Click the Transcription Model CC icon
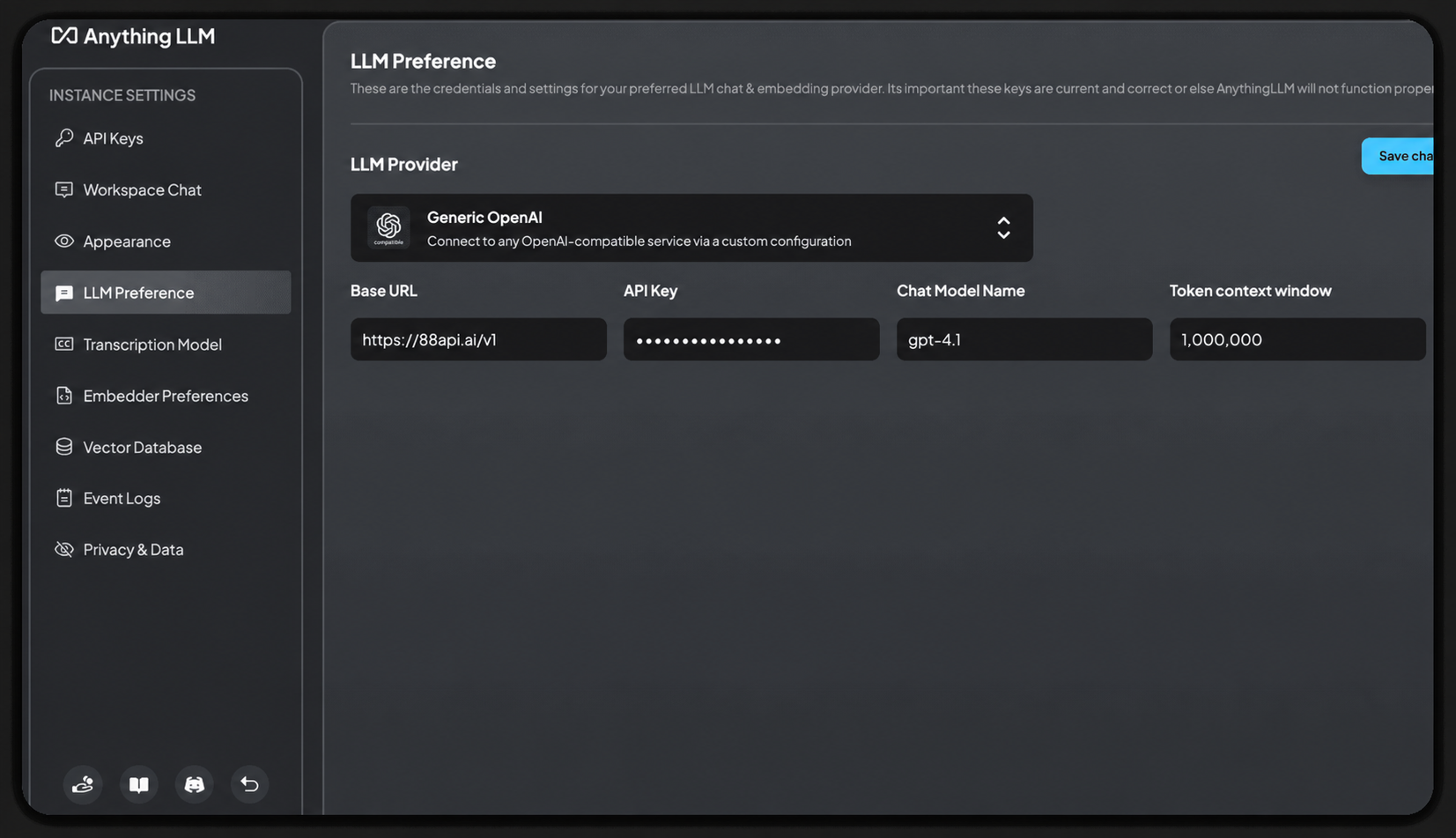This screenshot has width=1456, height=838. 64,344
